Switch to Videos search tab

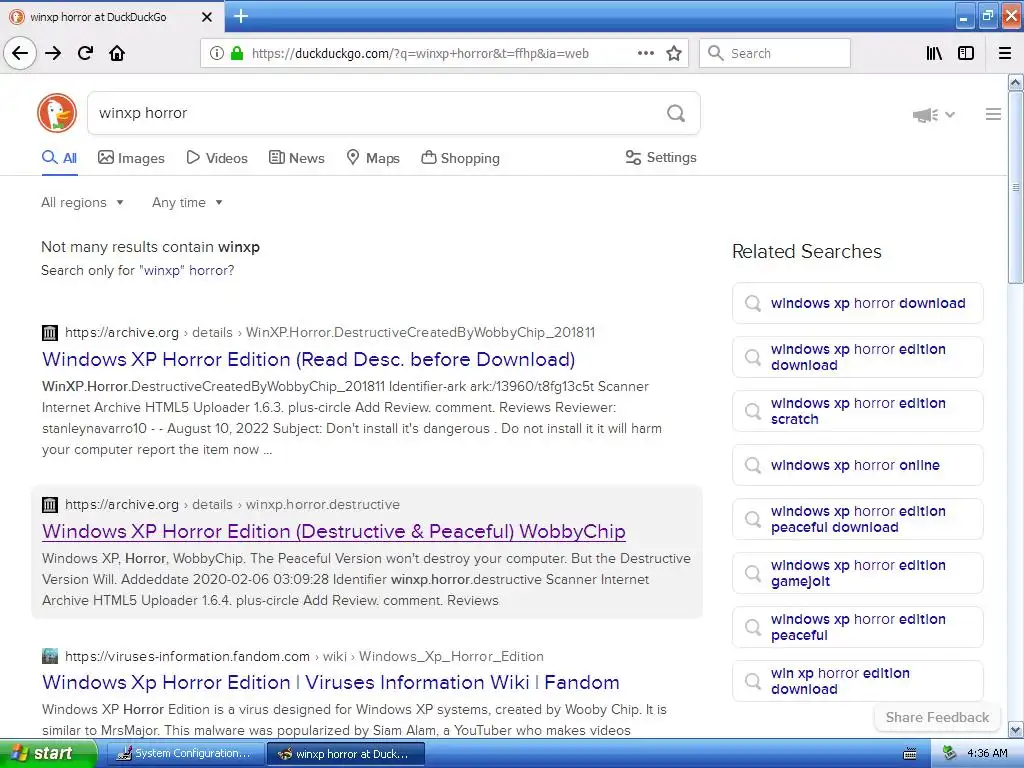(217, 158)
